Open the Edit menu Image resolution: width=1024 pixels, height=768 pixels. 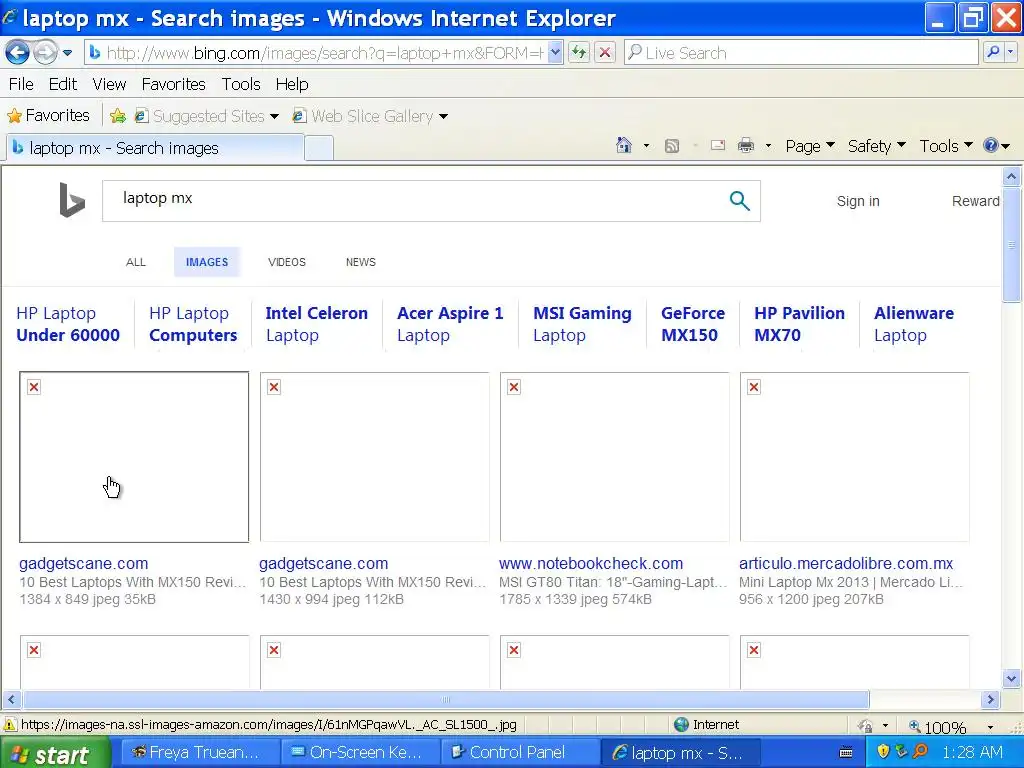[x=63, y=84]
